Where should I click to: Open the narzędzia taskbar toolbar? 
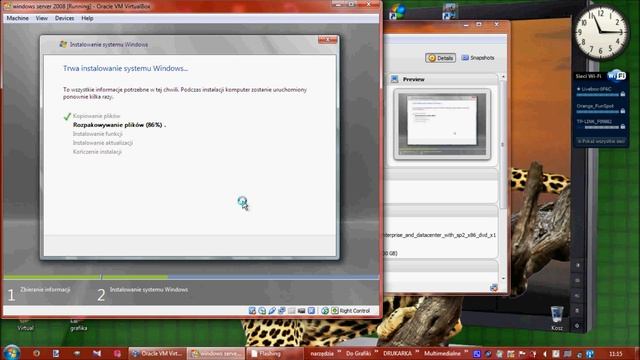322,353
